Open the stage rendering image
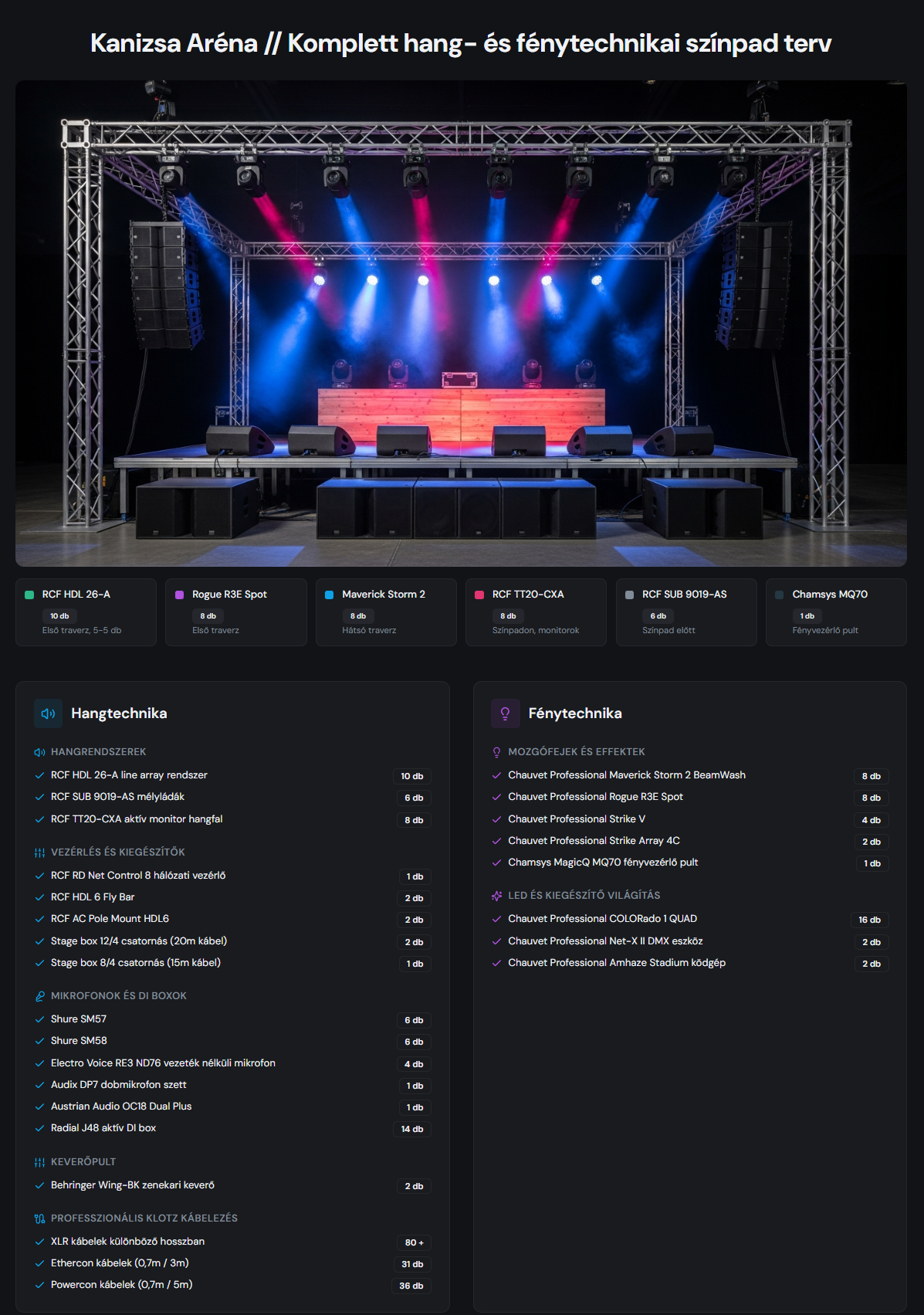The width and height of the screenshot is (924, 1315). (461, 324)
